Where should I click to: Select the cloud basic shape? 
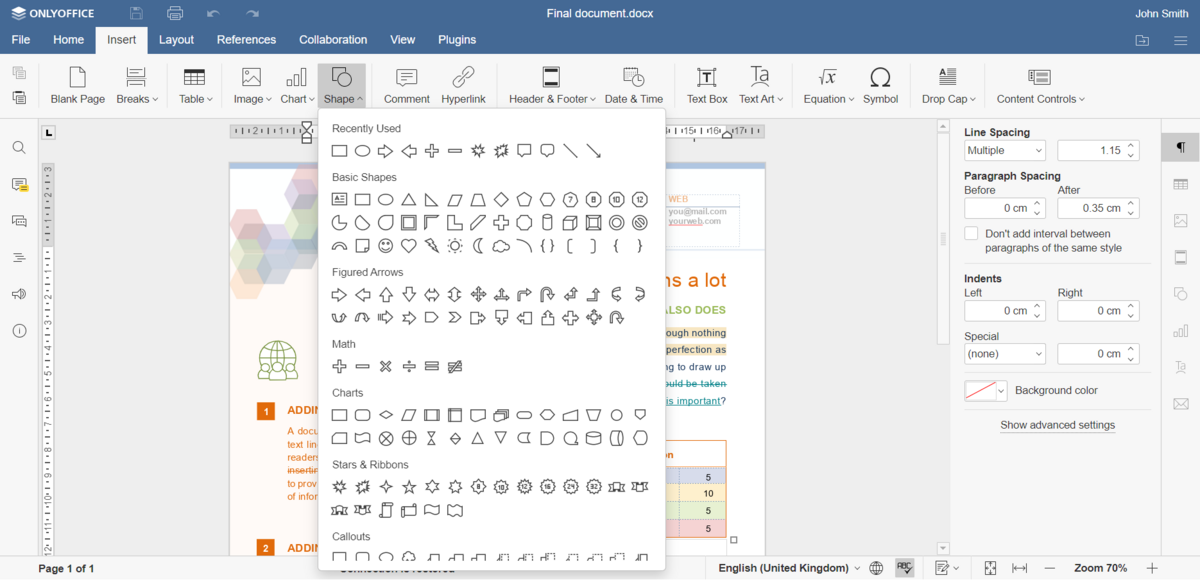501,246
